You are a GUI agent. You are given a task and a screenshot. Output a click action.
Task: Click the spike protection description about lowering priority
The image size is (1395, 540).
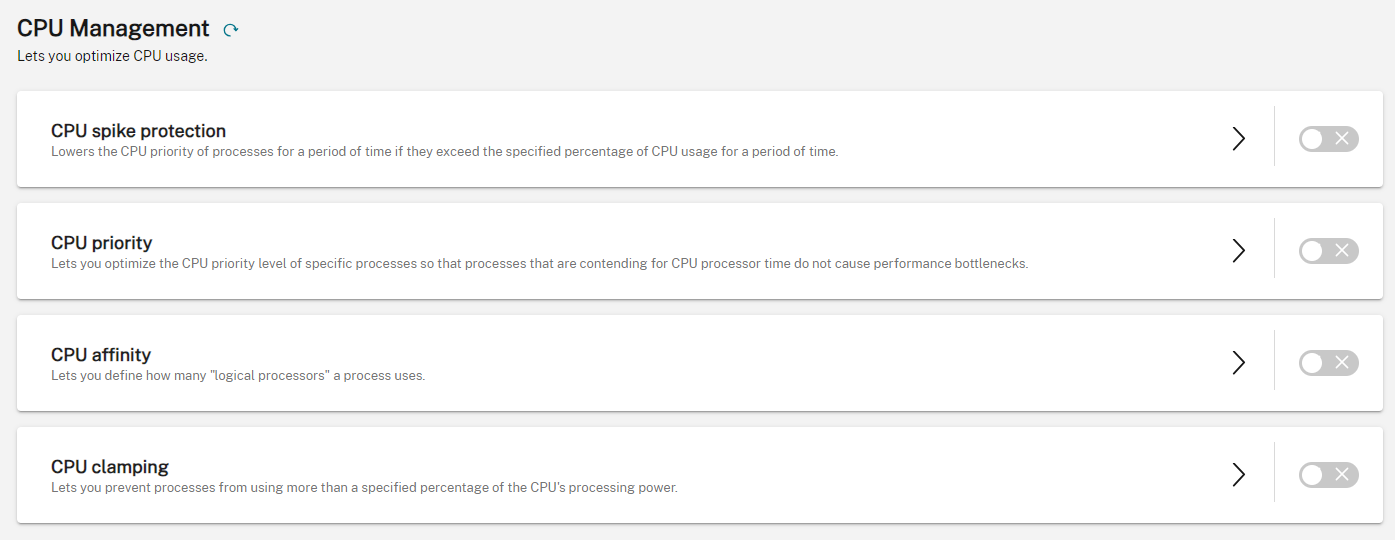click(444, 152)
